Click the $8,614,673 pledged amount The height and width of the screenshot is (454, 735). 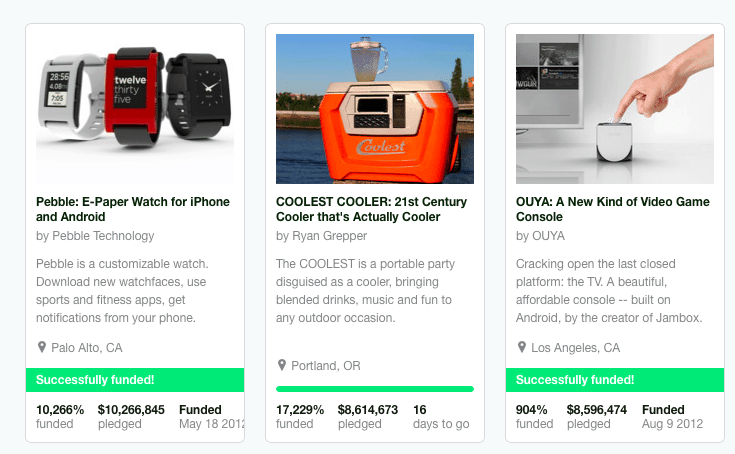click(368, 410)
